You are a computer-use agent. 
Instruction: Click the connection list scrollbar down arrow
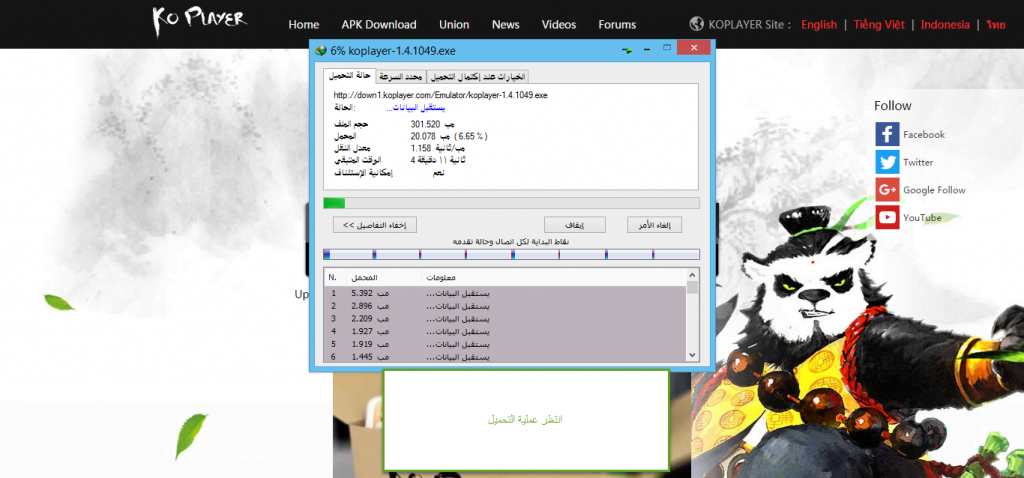point(692,354)
